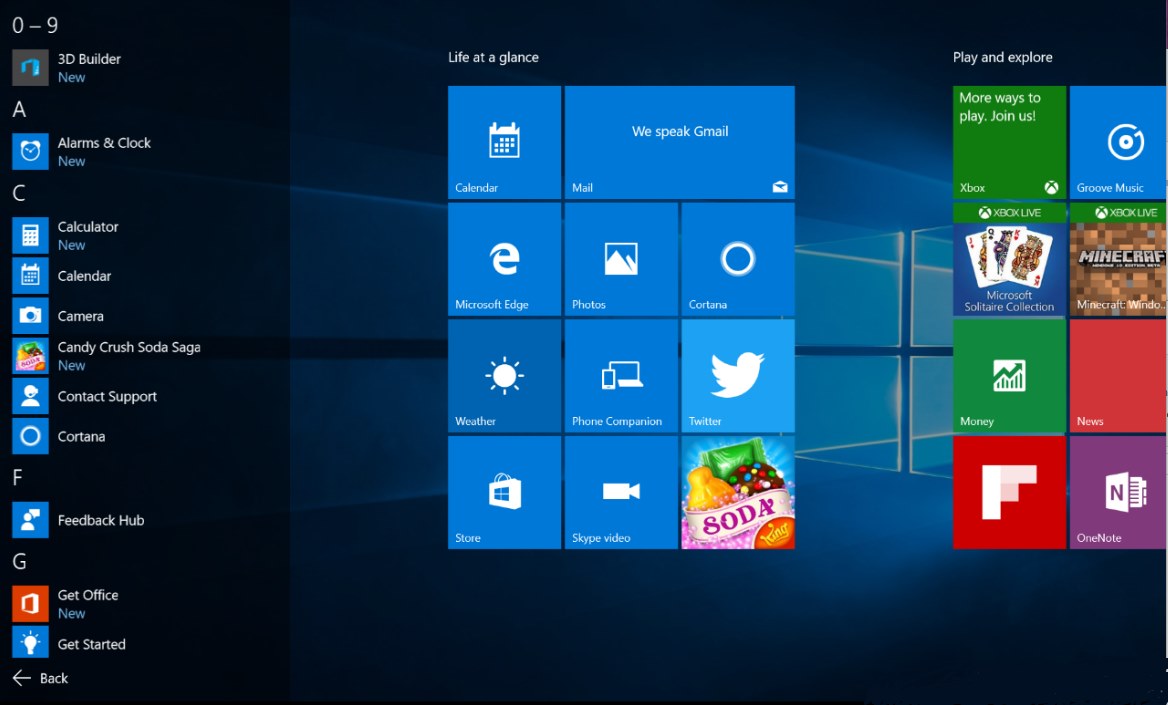Open Phone Companion tile
The width and height of the screenshot is (1168, 705).
[621, 376]
